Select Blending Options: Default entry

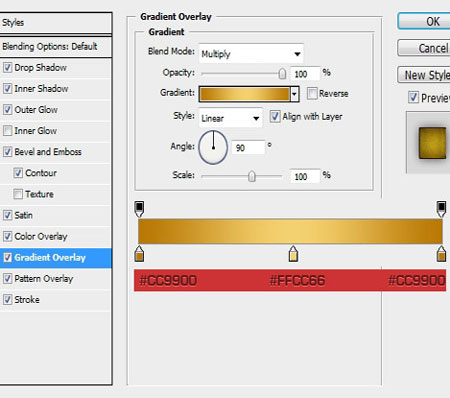[x=50, y=46]
